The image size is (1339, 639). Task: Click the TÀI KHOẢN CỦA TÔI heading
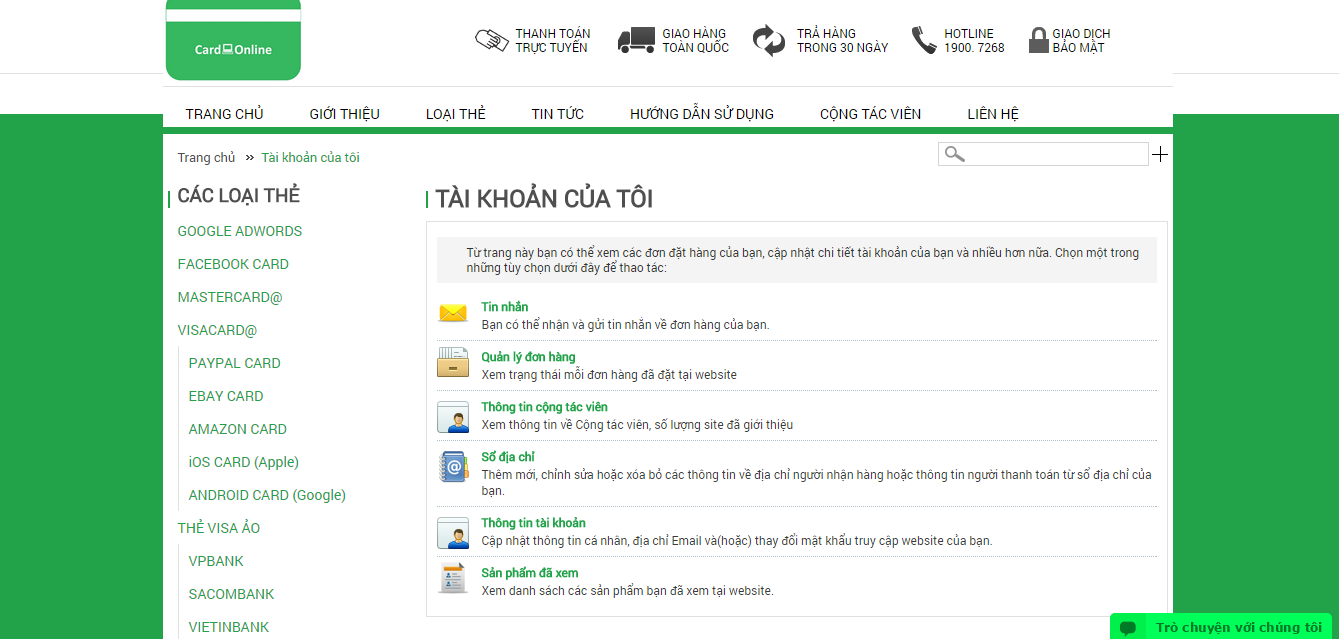[x=544, y=199]
